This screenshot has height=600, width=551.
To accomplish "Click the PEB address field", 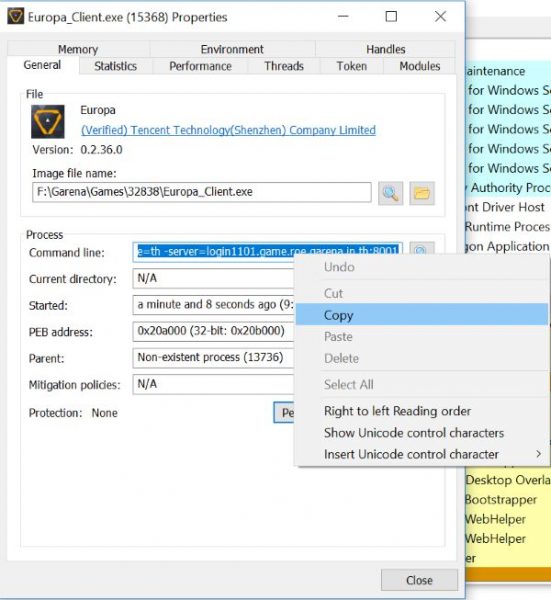I will click(x=213, y=331).
